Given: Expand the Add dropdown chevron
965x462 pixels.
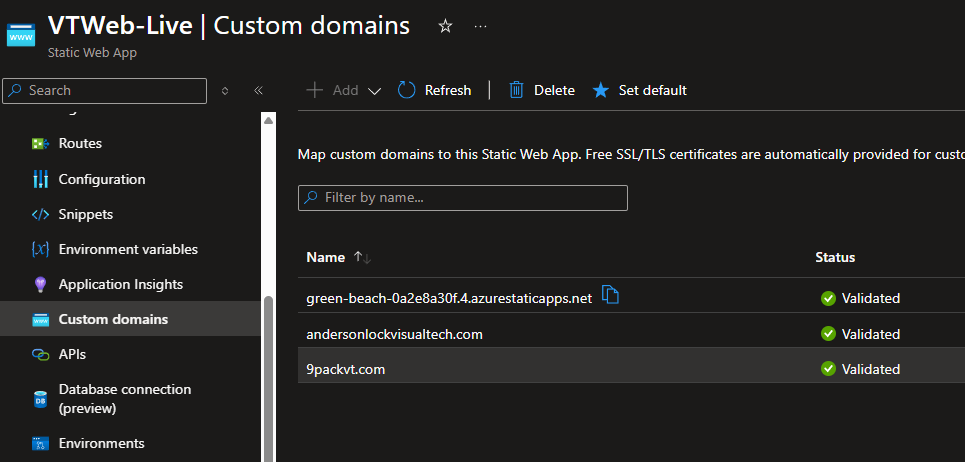Looking at the screenshot, I should (374, 91).
